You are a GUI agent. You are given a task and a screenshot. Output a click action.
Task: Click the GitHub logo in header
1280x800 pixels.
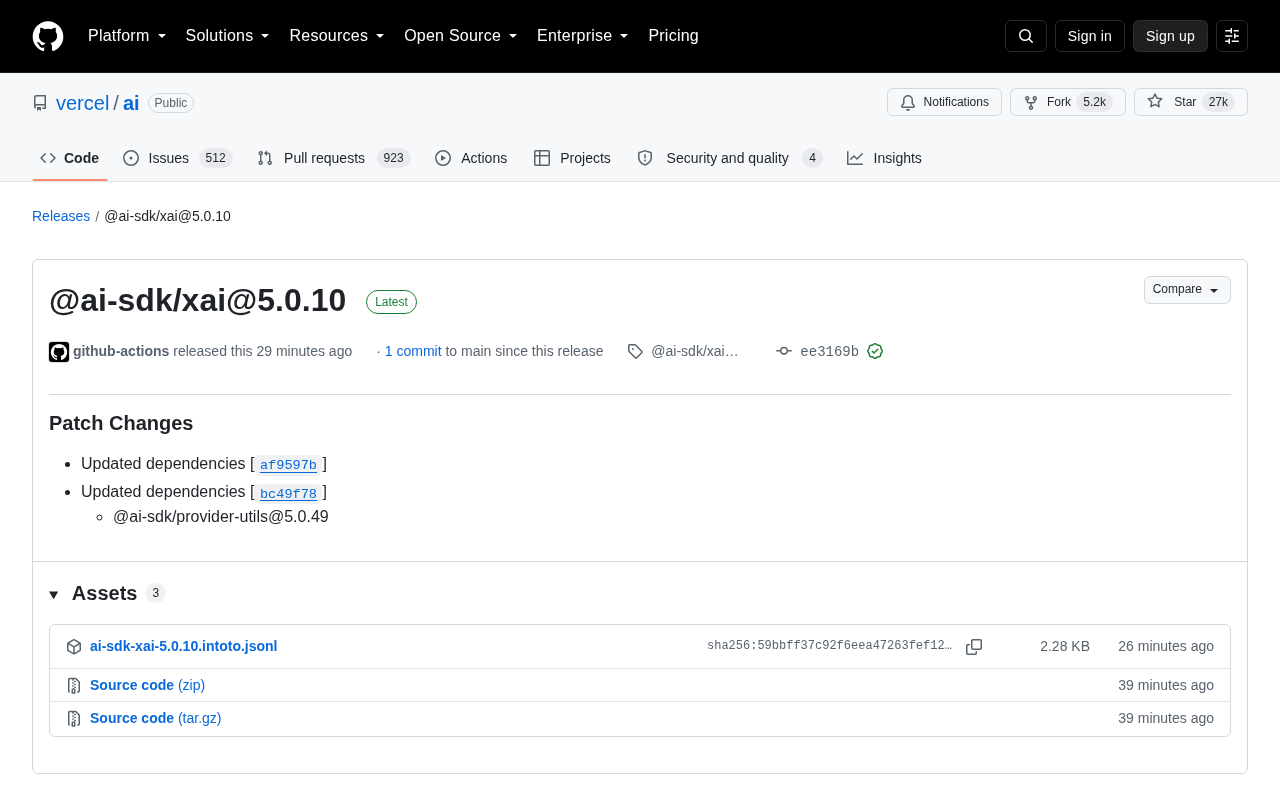[48, 36]
